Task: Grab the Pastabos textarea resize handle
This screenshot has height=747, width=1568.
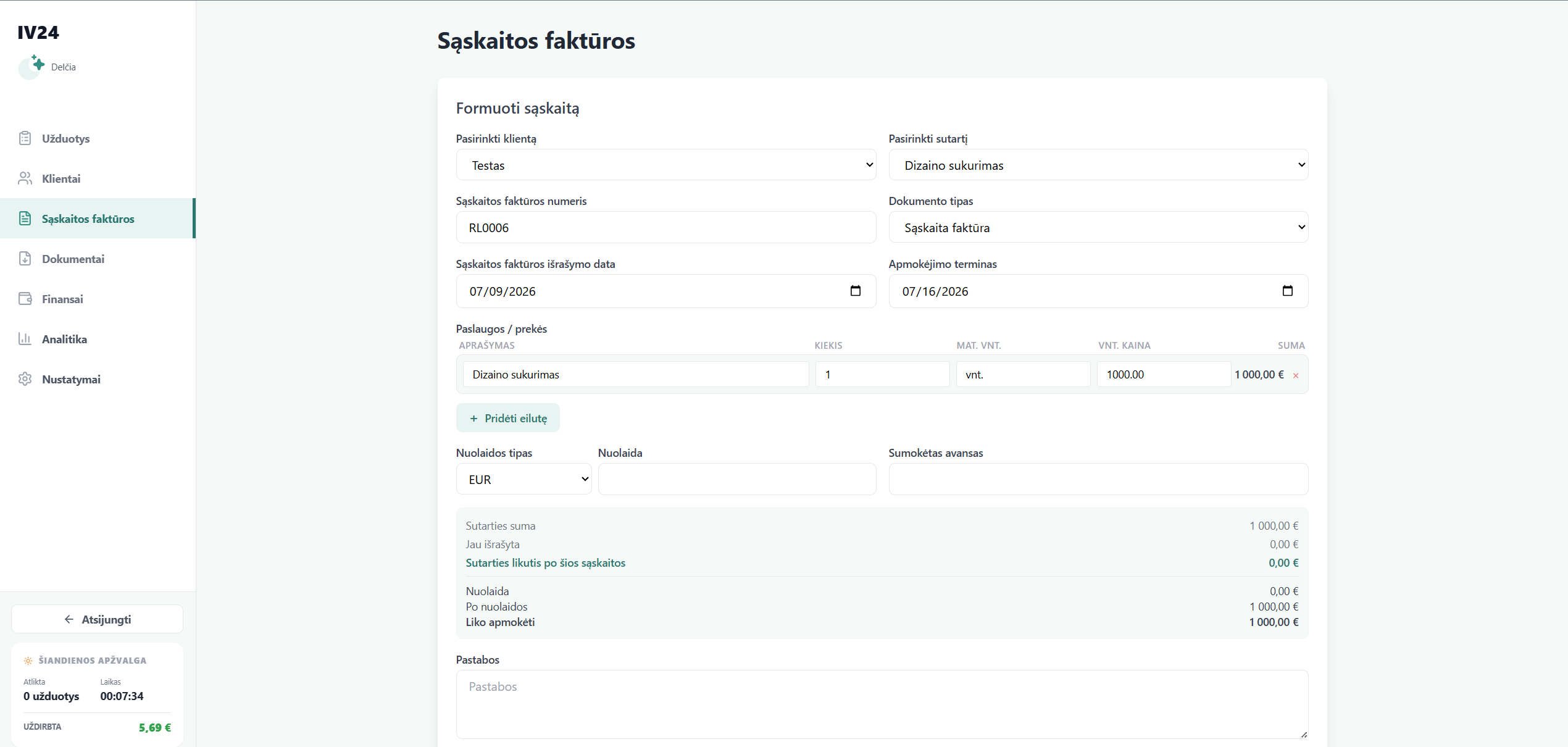Action: 1304,734
